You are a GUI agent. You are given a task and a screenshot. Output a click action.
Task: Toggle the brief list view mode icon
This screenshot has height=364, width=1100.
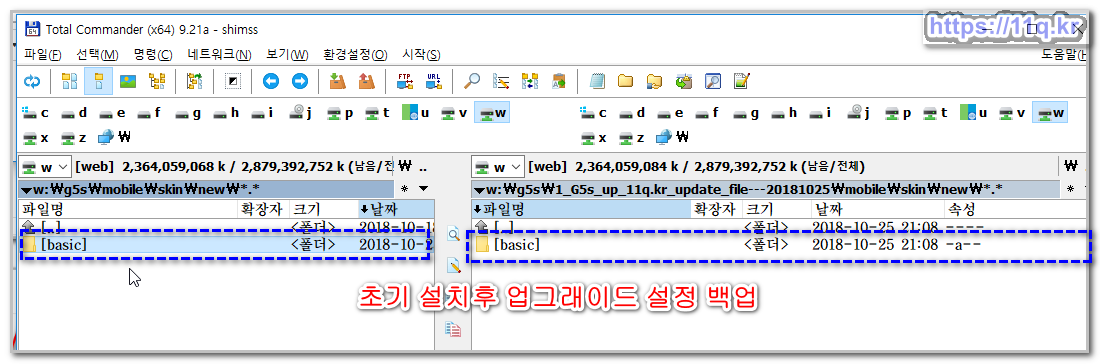tap(69, 81)
